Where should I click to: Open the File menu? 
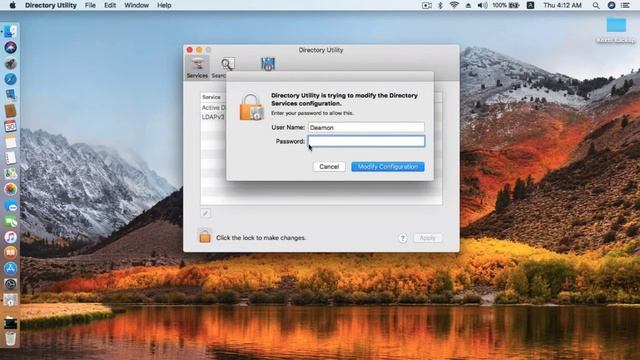point(90,5)
